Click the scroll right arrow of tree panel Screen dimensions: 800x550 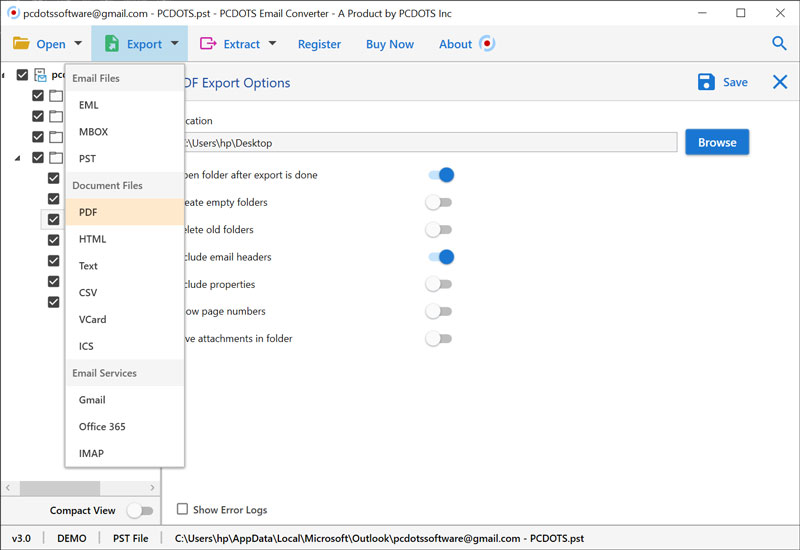[x=152, y=488]
